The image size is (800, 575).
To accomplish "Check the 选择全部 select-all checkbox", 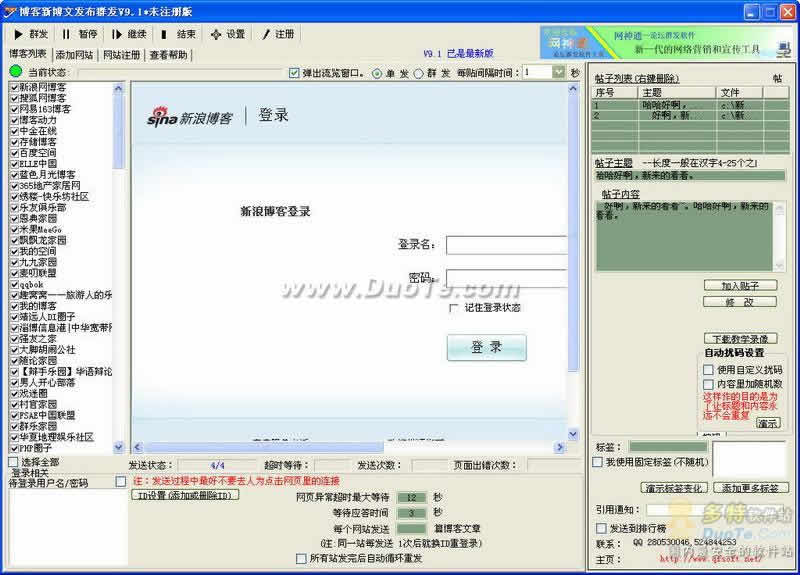I will coord(14,462).
